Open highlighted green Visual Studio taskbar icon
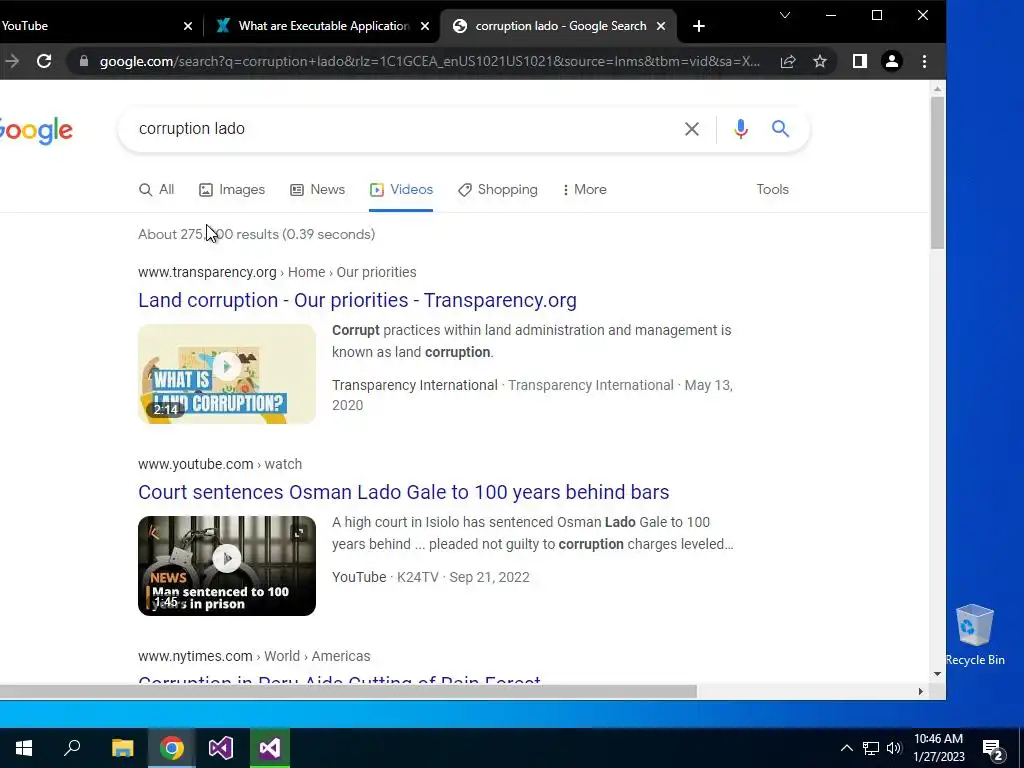The image size is (1024, 768). point(270,748)
